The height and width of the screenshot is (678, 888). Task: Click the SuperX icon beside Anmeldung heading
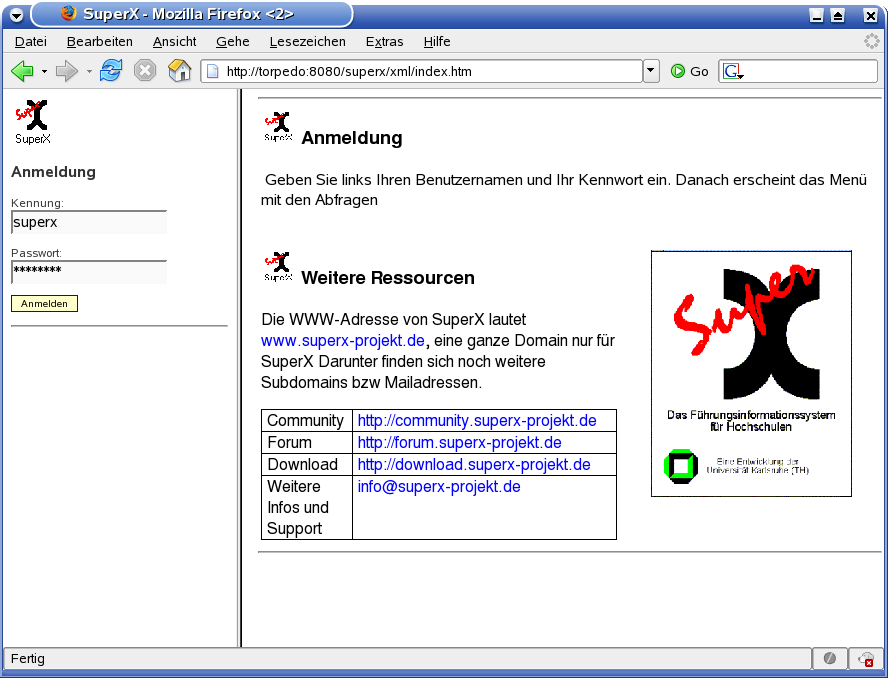[278, 126]
